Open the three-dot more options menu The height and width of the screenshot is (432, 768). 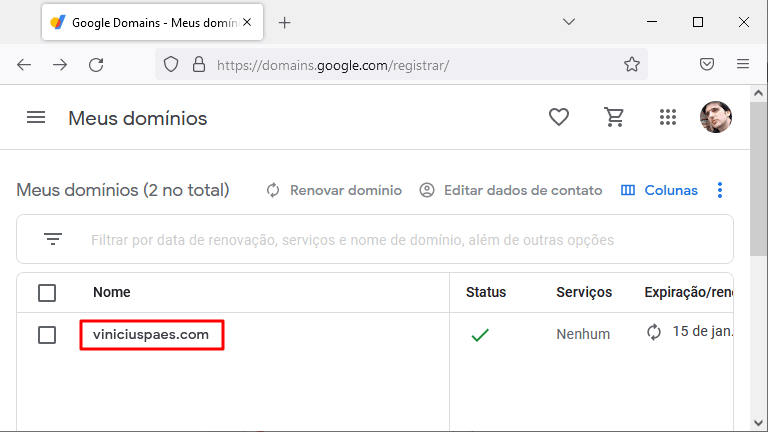point(720,190)
